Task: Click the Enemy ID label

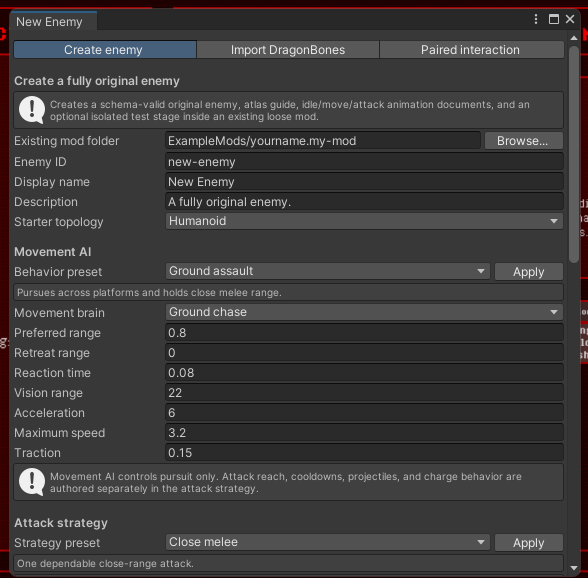Action: [x=40, y=162]
